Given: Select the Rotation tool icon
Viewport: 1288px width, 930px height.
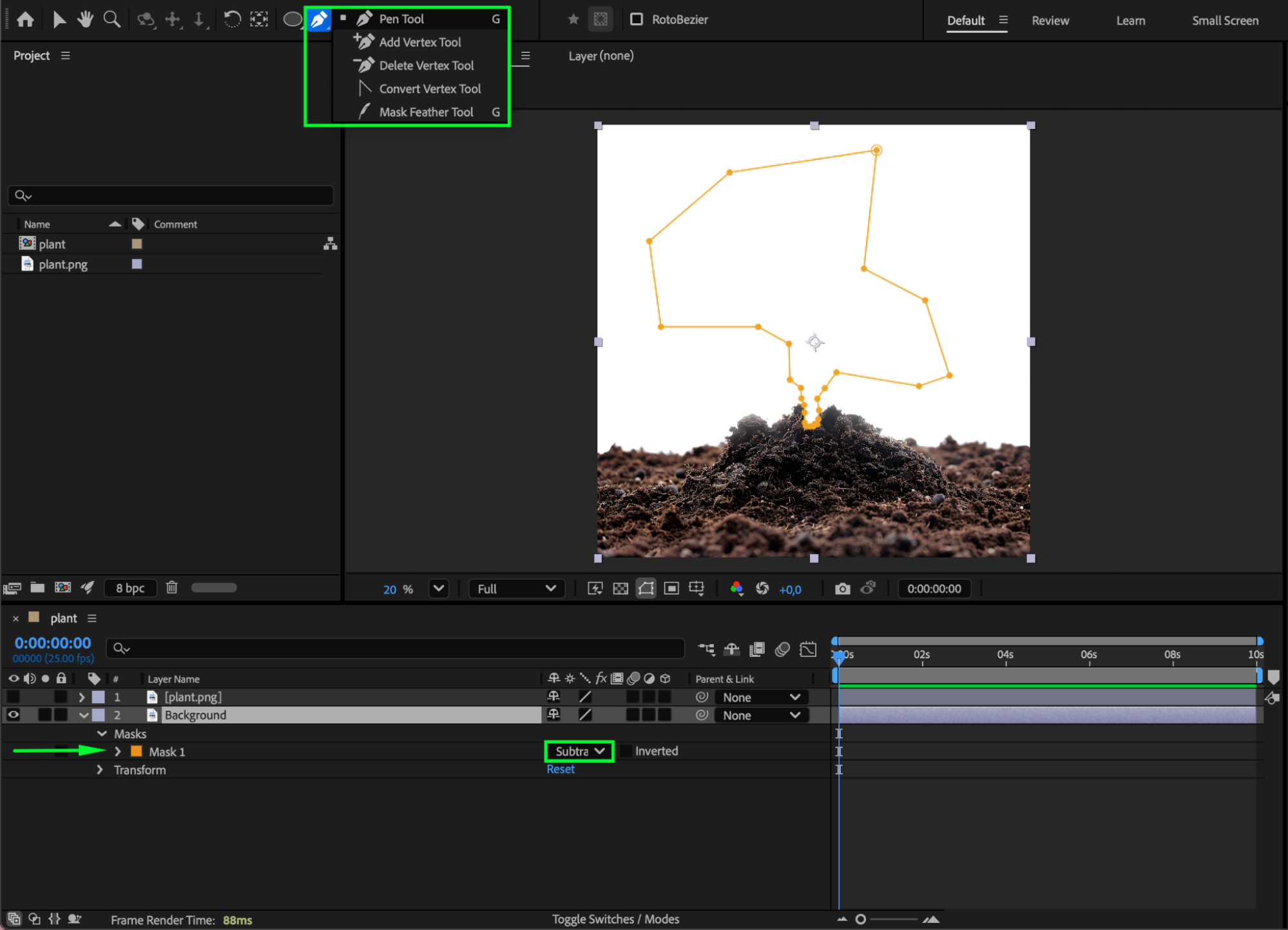Looking at the screenshot, I should [x=232, y=19].
